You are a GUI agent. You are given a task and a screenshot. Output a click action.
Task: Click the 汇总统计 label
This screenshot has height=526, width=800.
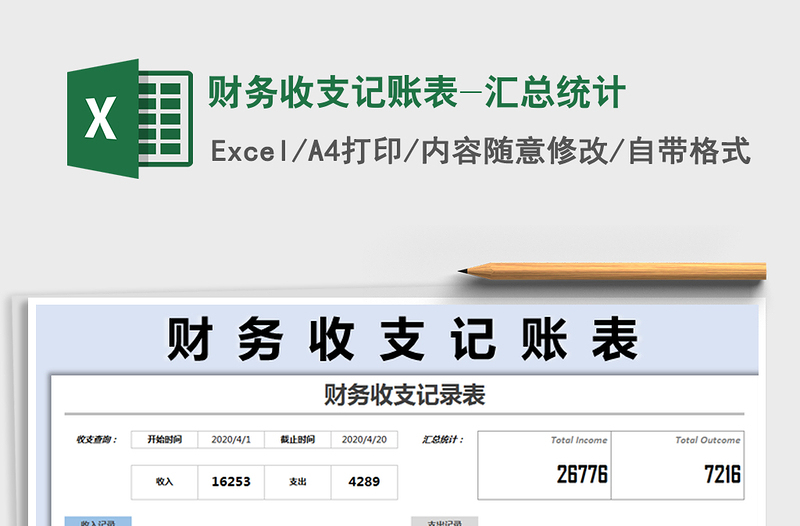(443, 439)
